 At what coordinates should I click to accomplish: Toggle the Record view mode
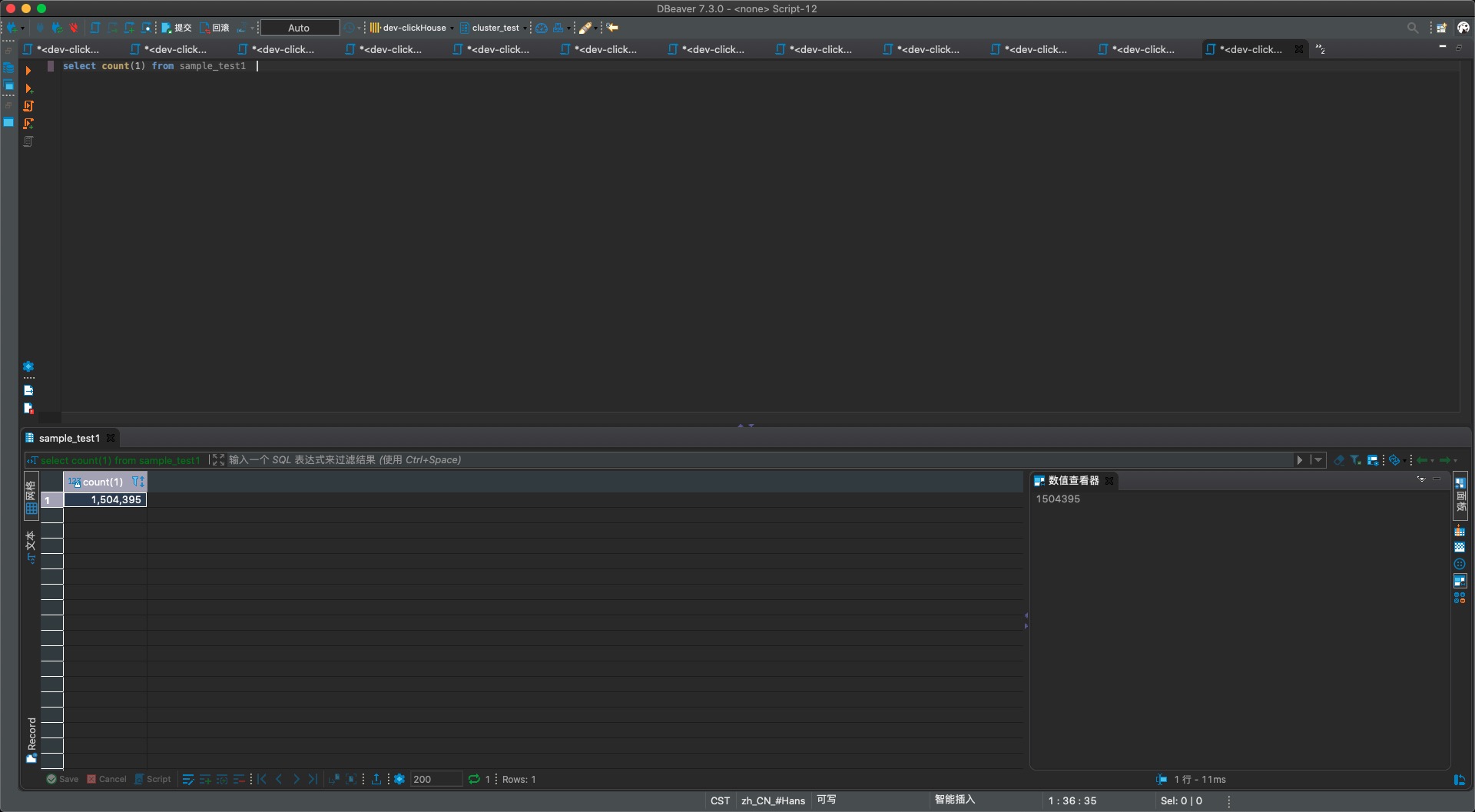click(31, 740)
